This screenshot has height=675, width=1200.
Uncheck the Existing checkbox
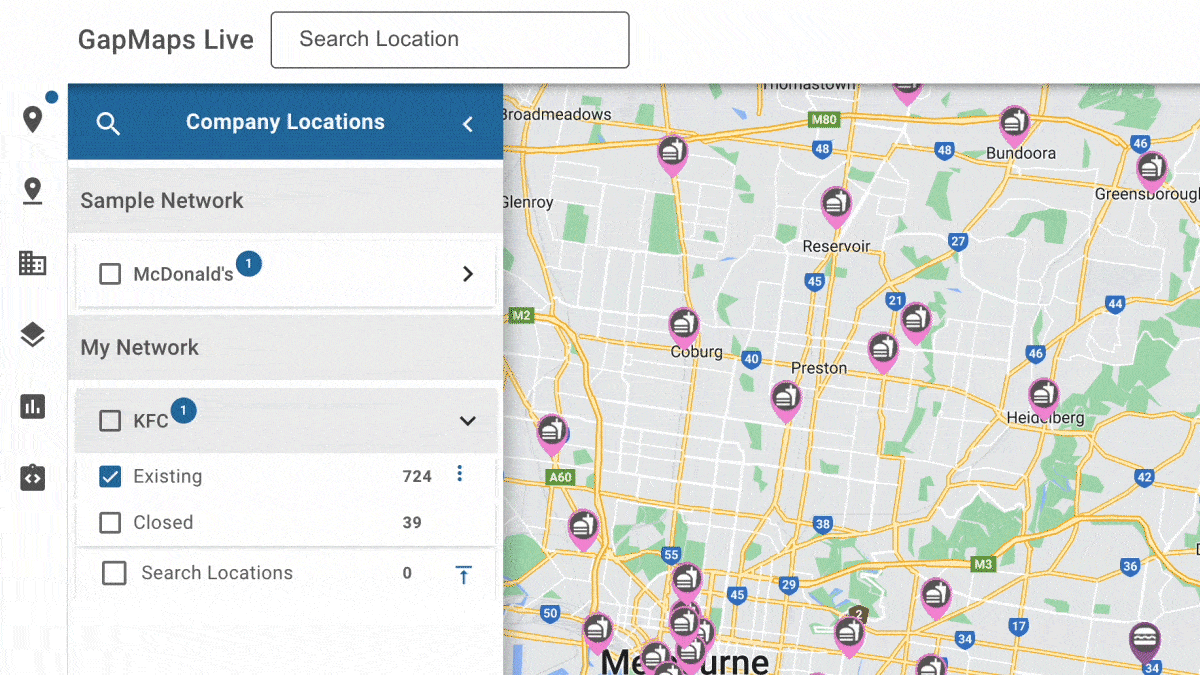(110, 476)
